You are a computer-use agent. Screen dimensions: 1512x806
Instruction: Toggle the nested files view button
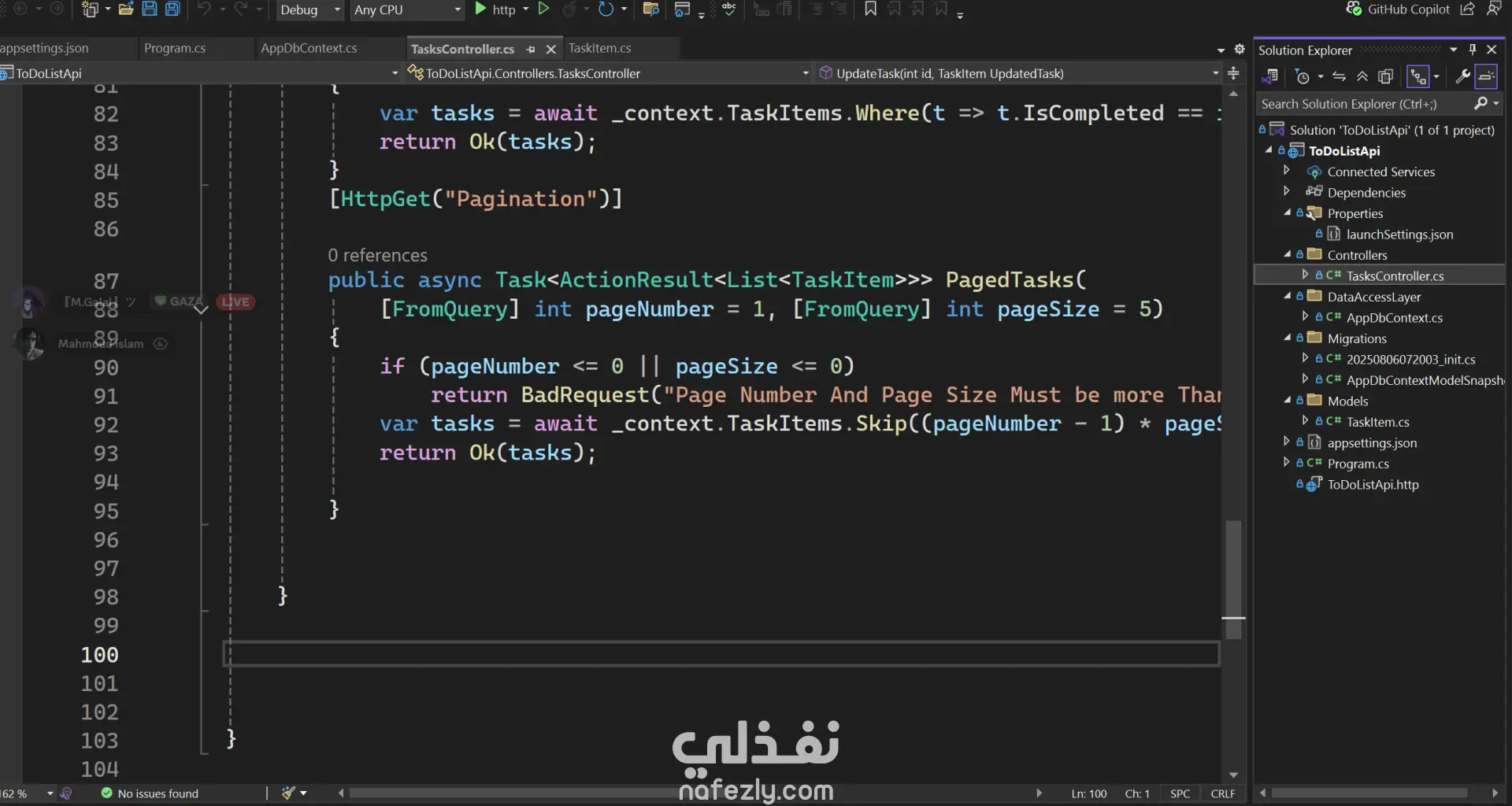[x=1418, y=76]
